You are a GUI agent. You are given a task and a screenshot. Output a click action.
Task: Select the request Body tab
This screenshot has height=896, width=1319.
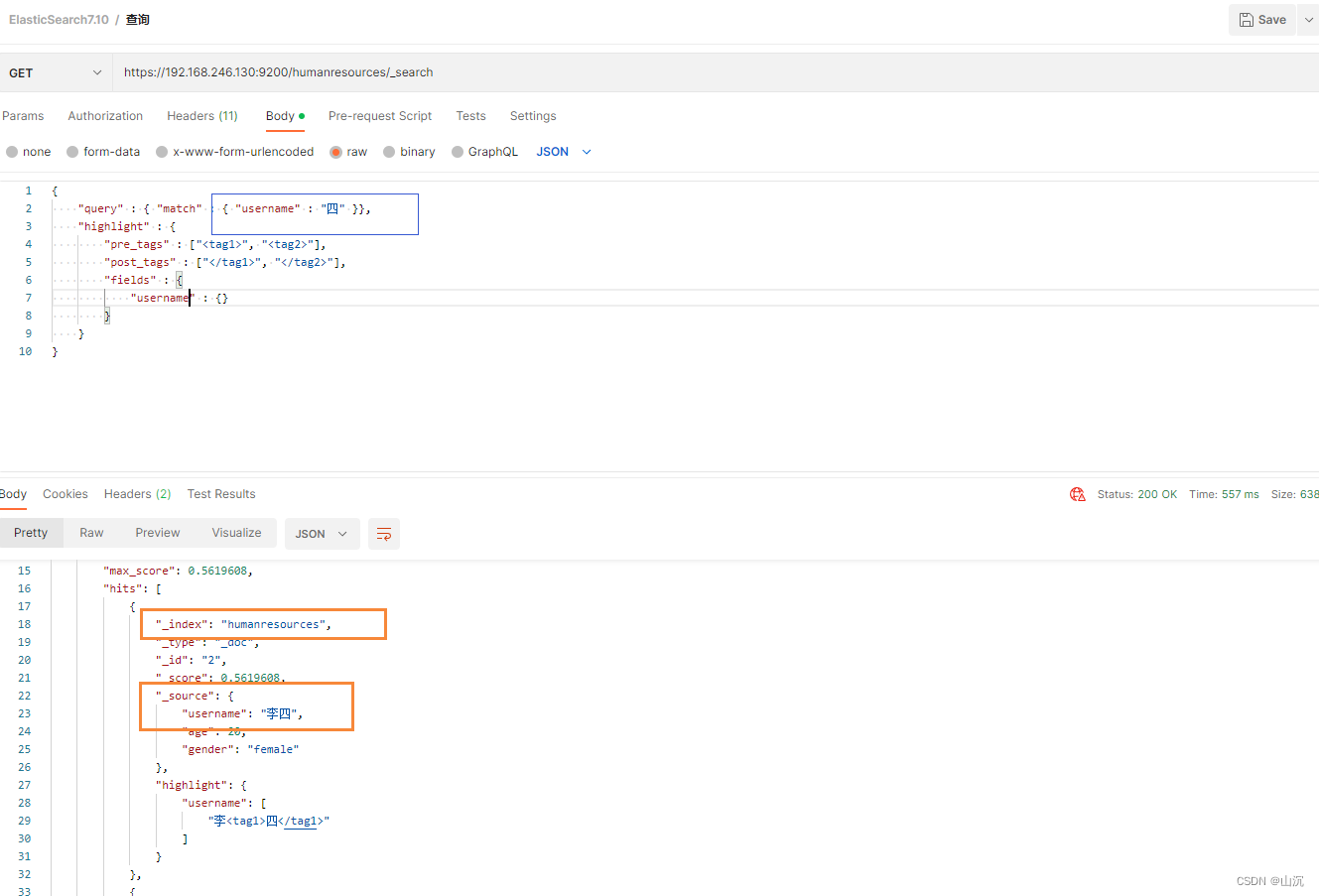(285, 116)
